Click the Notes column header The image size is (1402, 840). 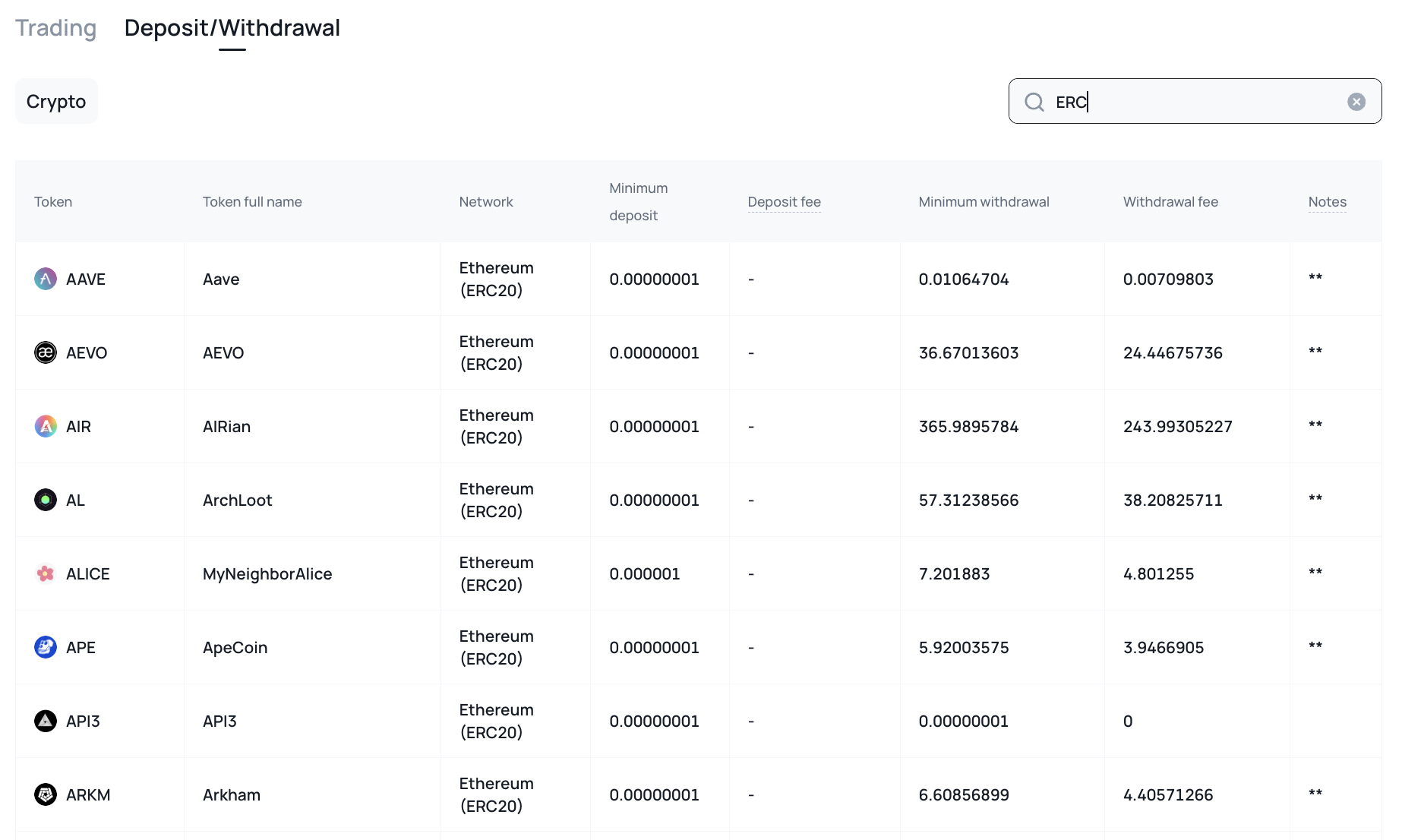click(1327, 202)
